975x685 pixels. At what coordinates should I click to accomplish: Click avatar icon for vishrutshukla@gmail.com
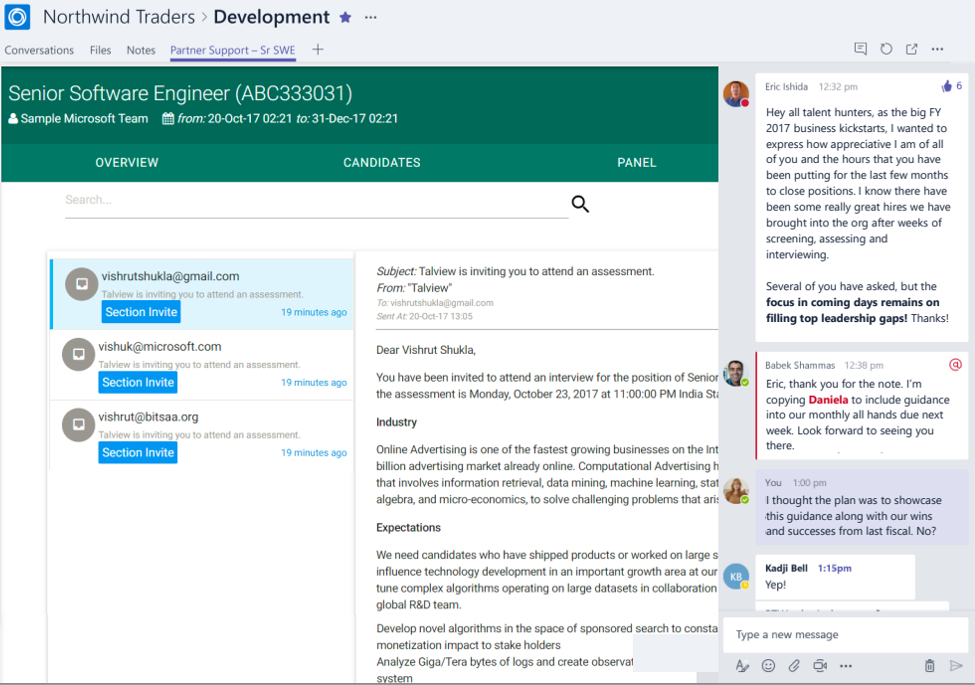click(81, 284)
